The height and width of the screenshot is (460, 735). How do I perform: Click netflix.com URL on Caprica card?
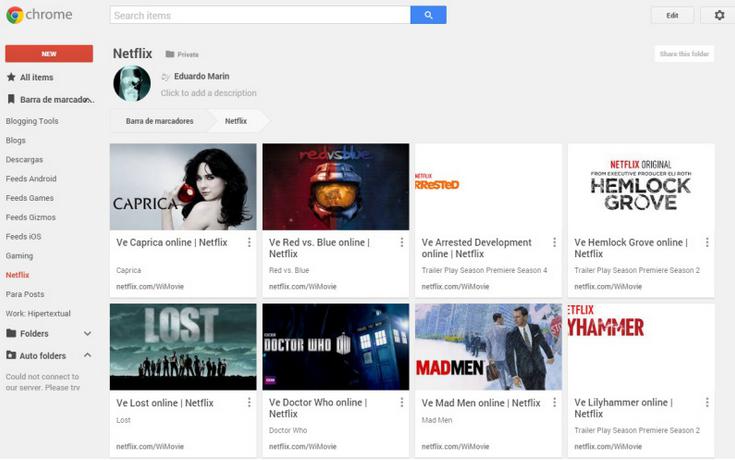[x=150, y=287]
